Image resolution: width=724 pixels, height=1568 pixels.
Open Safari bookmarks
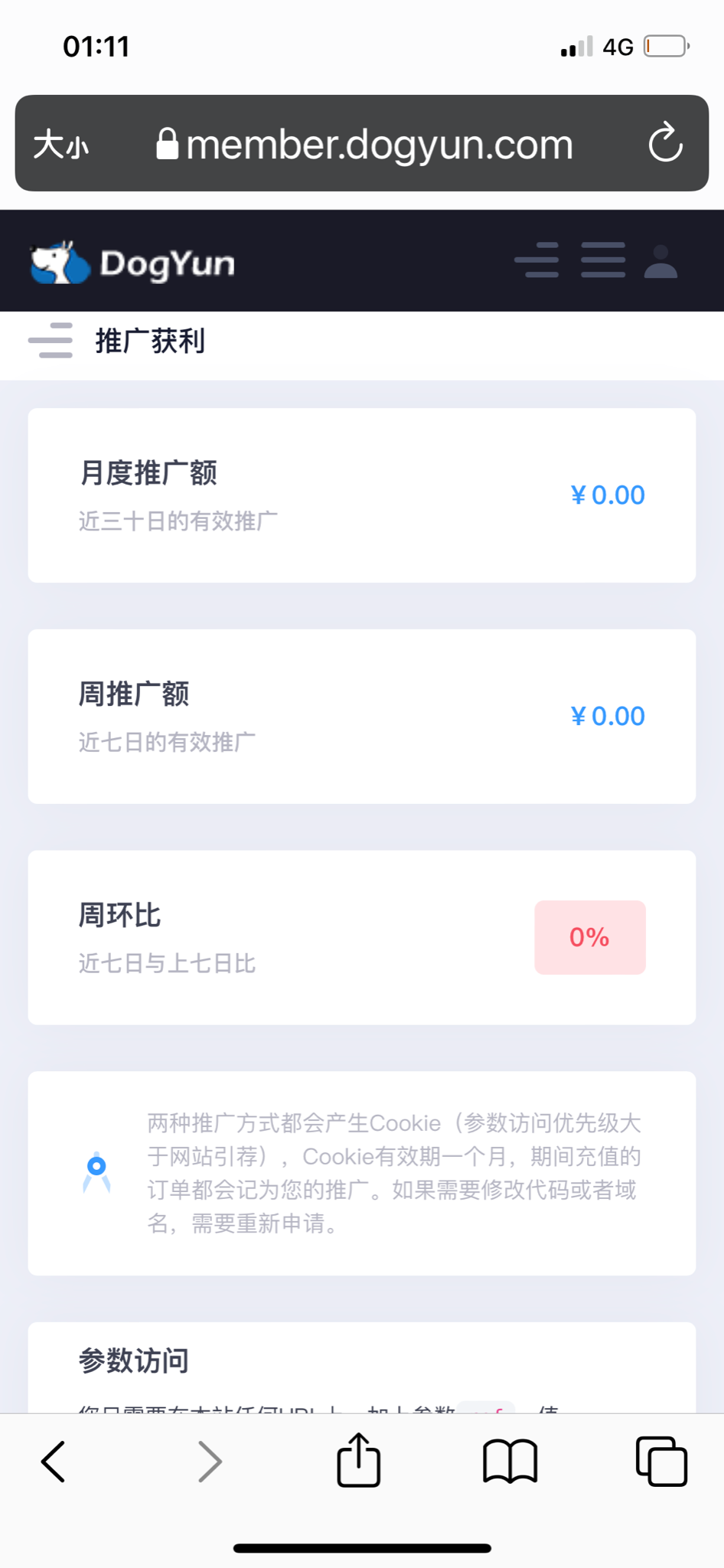coord(510,1462)
